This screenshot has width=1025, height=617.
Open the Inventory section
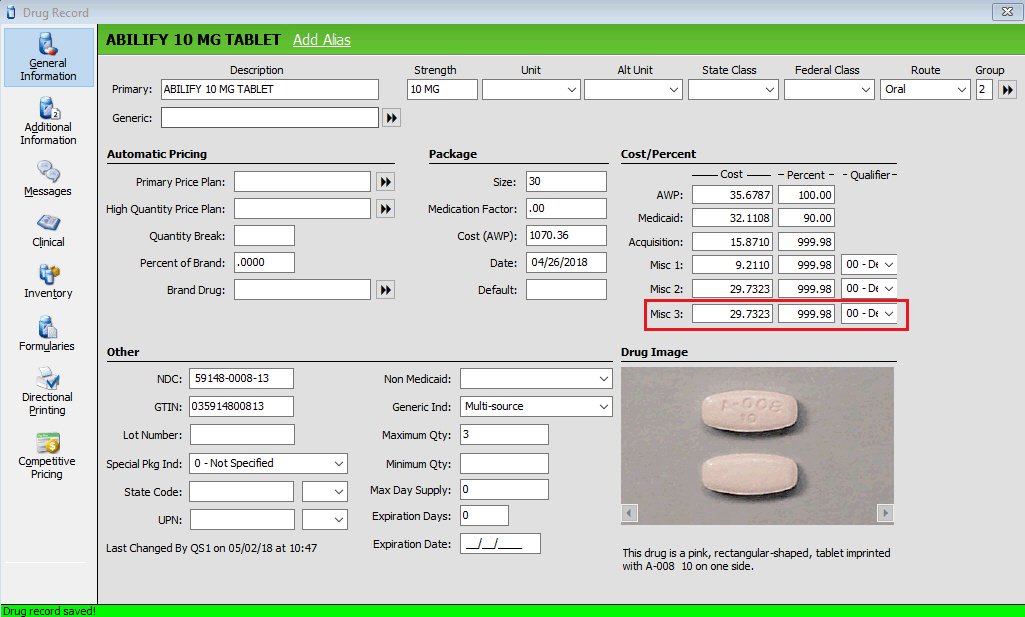(48, 282)
